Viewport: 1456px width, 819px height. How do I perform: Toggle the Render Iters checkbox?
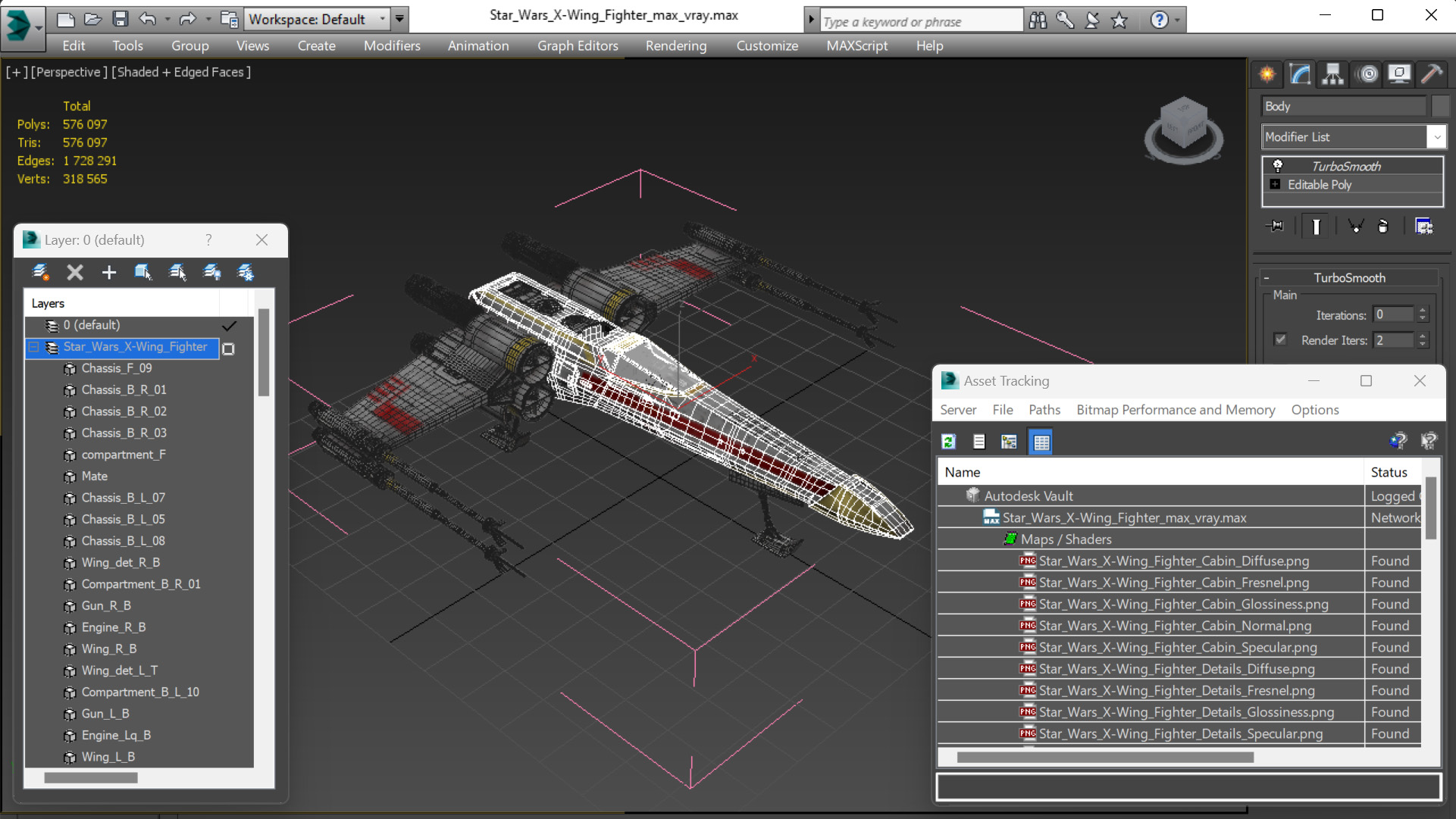(1280, 339)
